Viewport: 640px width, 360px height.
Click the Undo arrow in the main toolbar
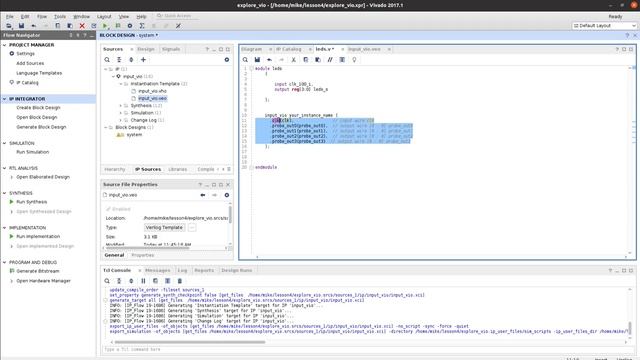(33, 26)
